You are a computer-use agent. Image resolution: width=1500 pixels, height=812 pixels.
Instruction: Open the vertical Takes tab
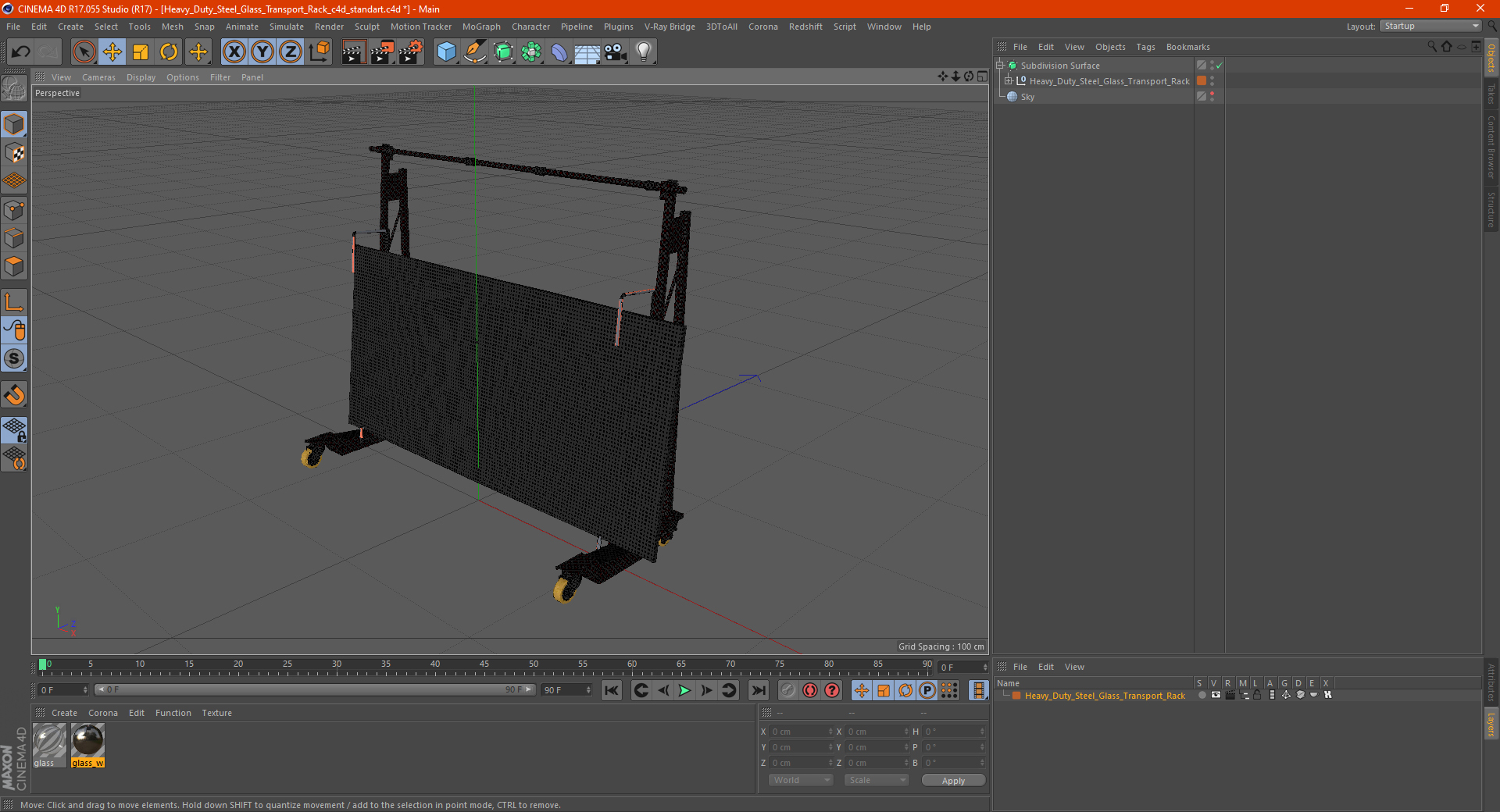[1491, 94]
